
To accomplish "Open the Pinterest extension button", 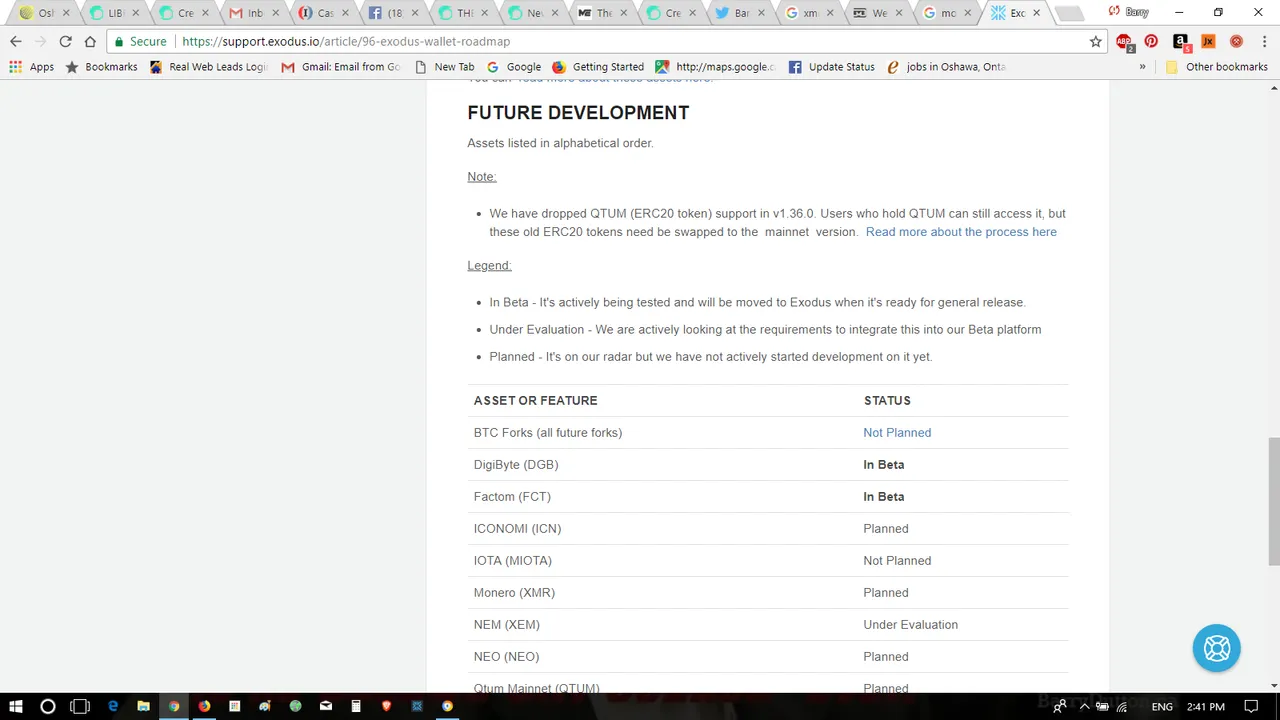I will tap(1152, 42).
